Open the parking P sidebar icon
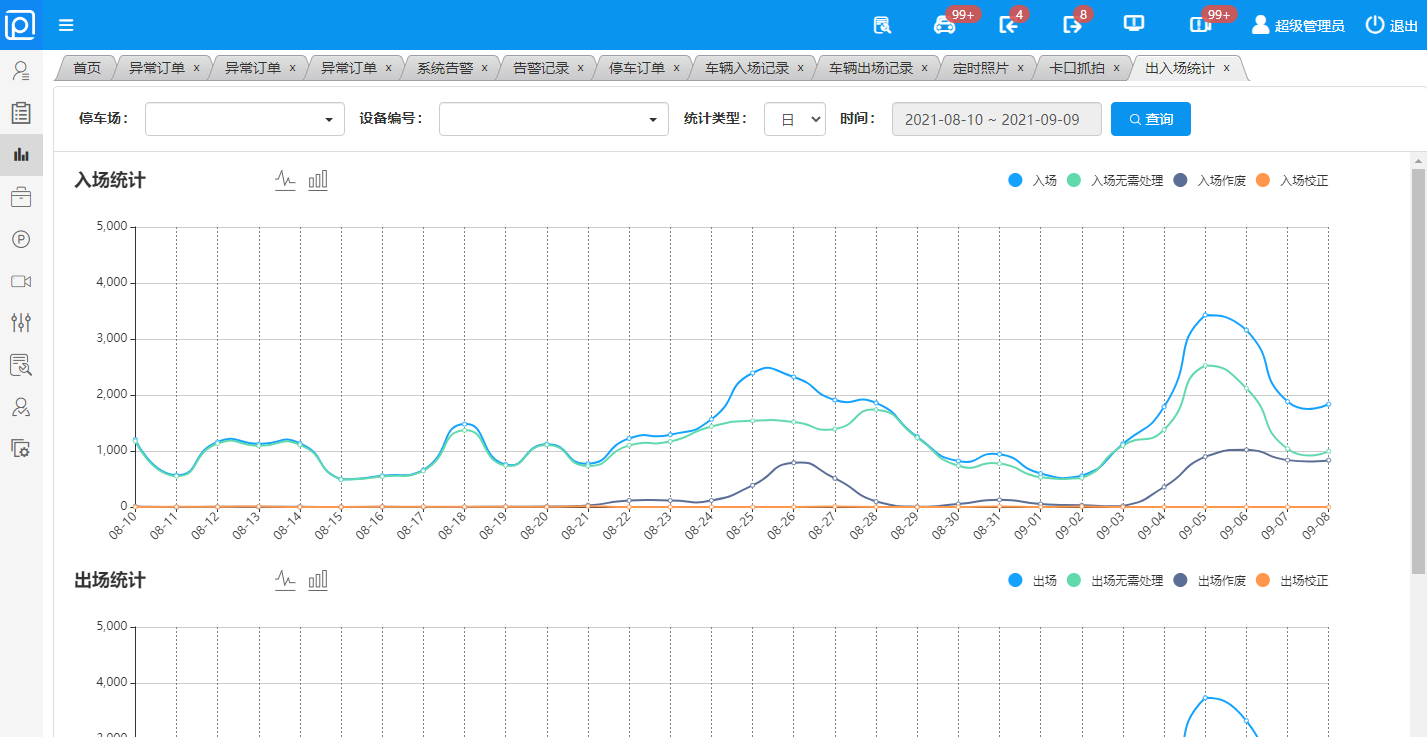 [21, 239]
